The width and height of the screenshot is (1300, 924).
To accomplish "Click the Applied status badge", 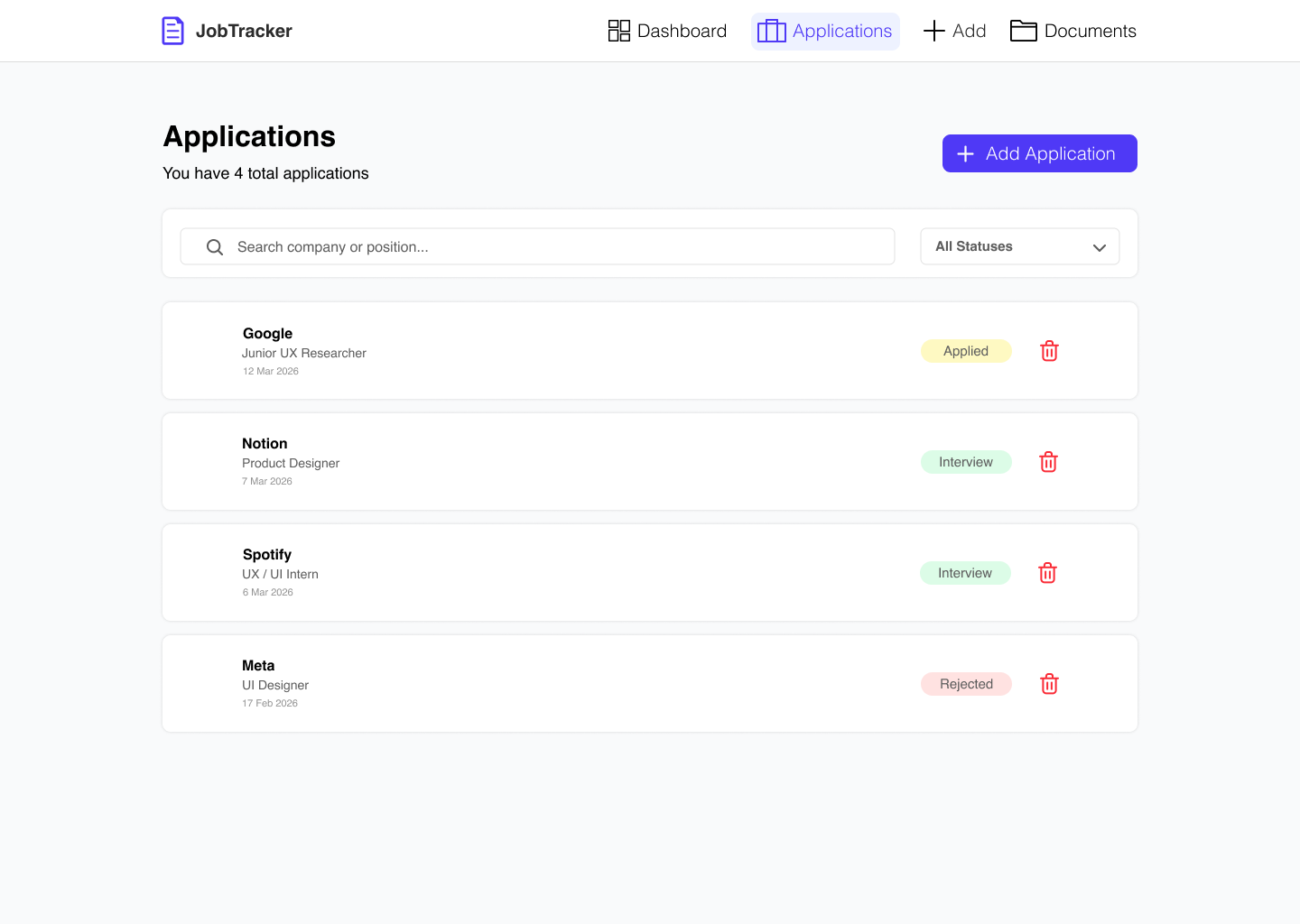I will tap(966, 351).
